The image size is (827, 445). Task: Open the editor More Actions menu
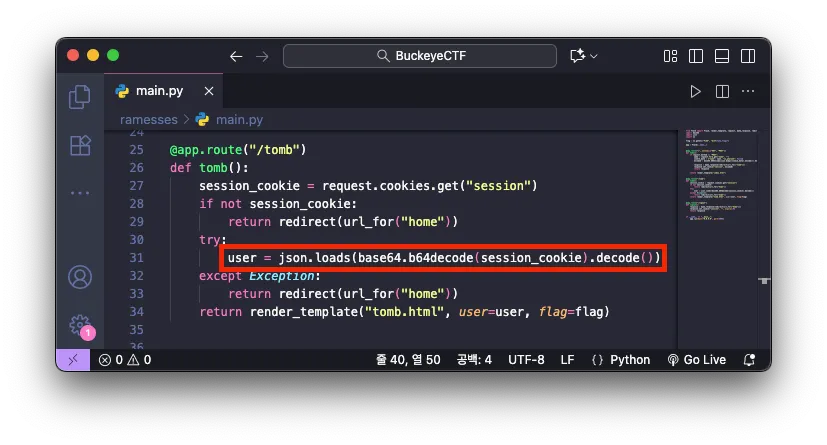(748, 92)
